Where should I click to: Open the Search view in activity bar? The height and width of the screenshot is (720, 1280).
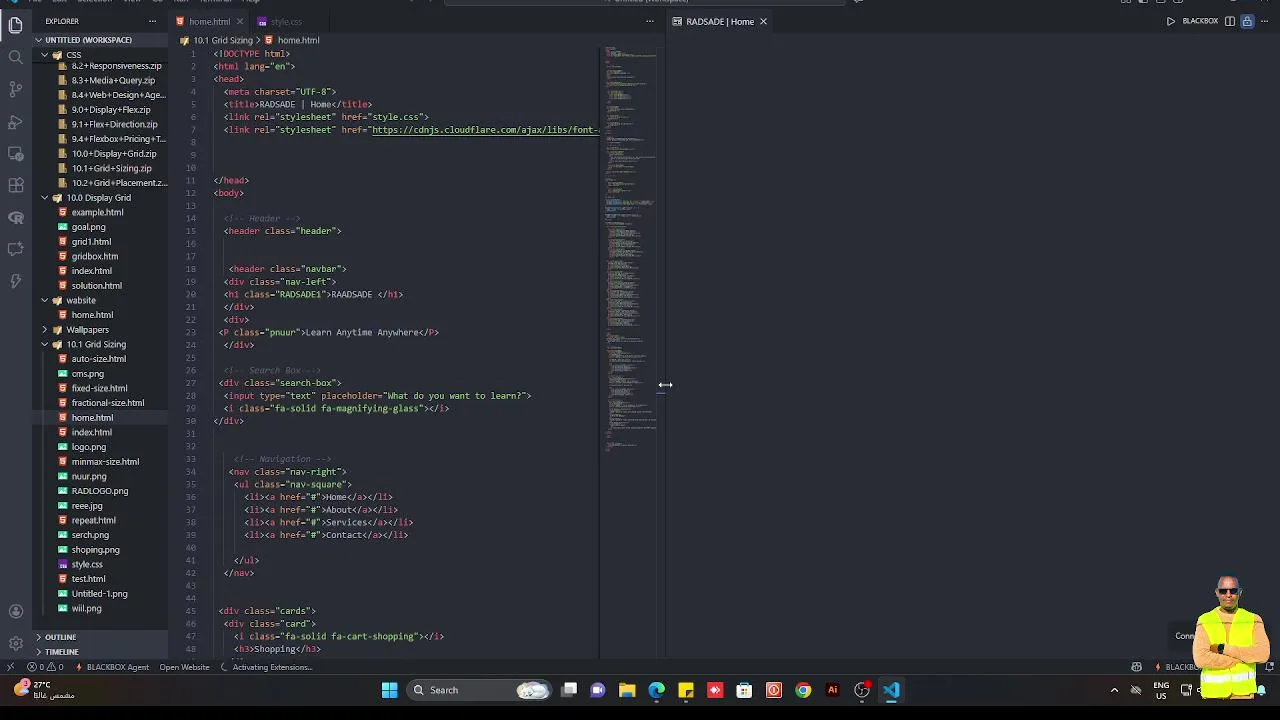click(15, 57)
